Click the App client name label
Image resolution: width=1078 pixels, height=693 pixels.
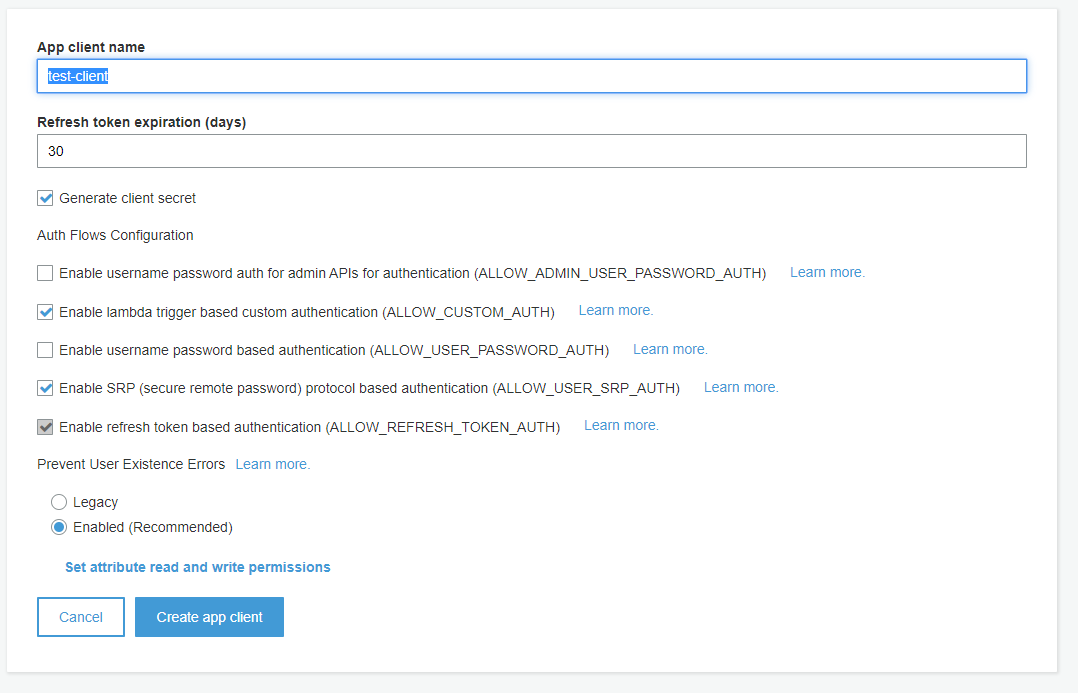point(91,47)
